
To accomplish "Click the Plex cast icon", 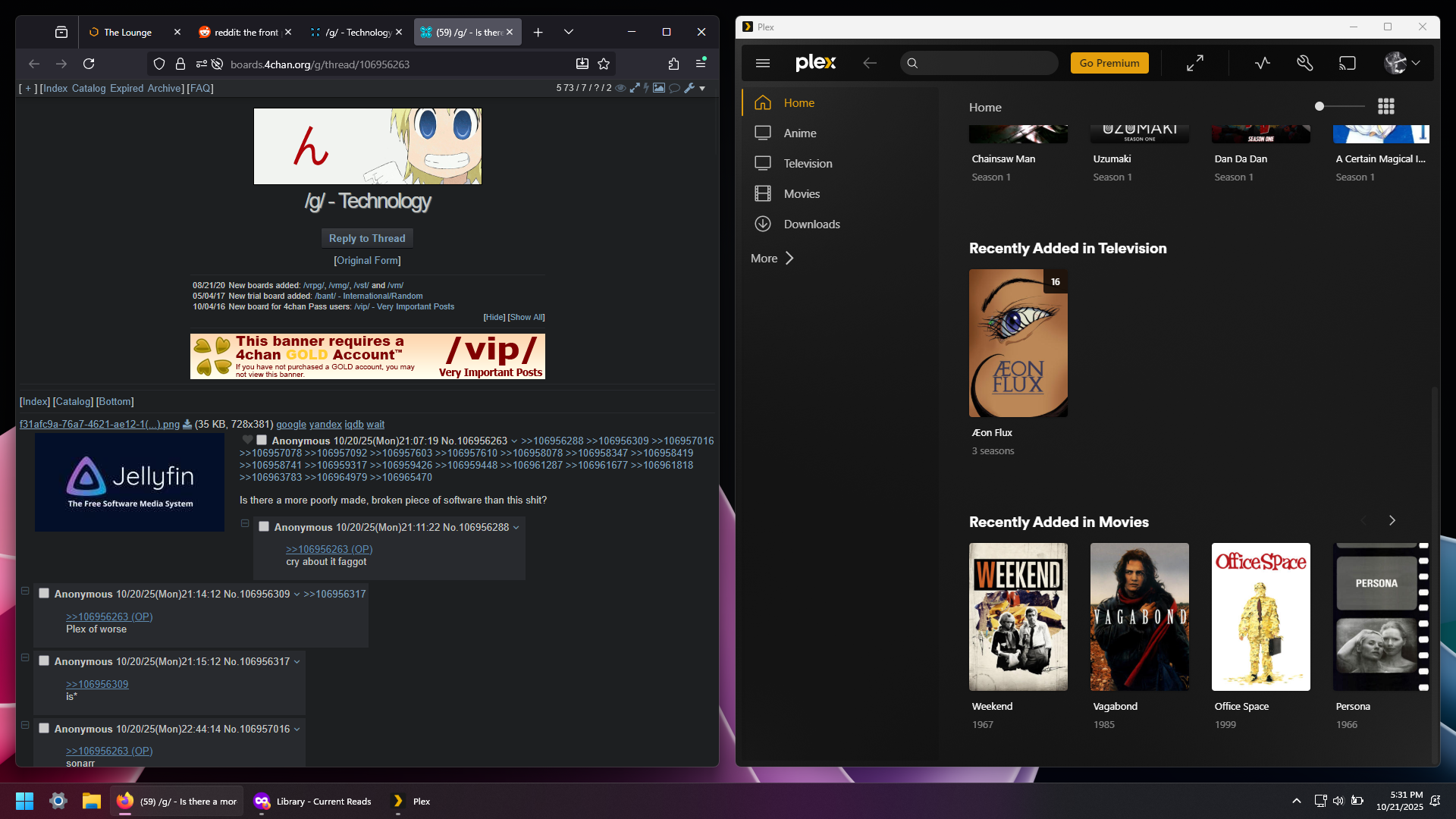I will coord(1347,63).
